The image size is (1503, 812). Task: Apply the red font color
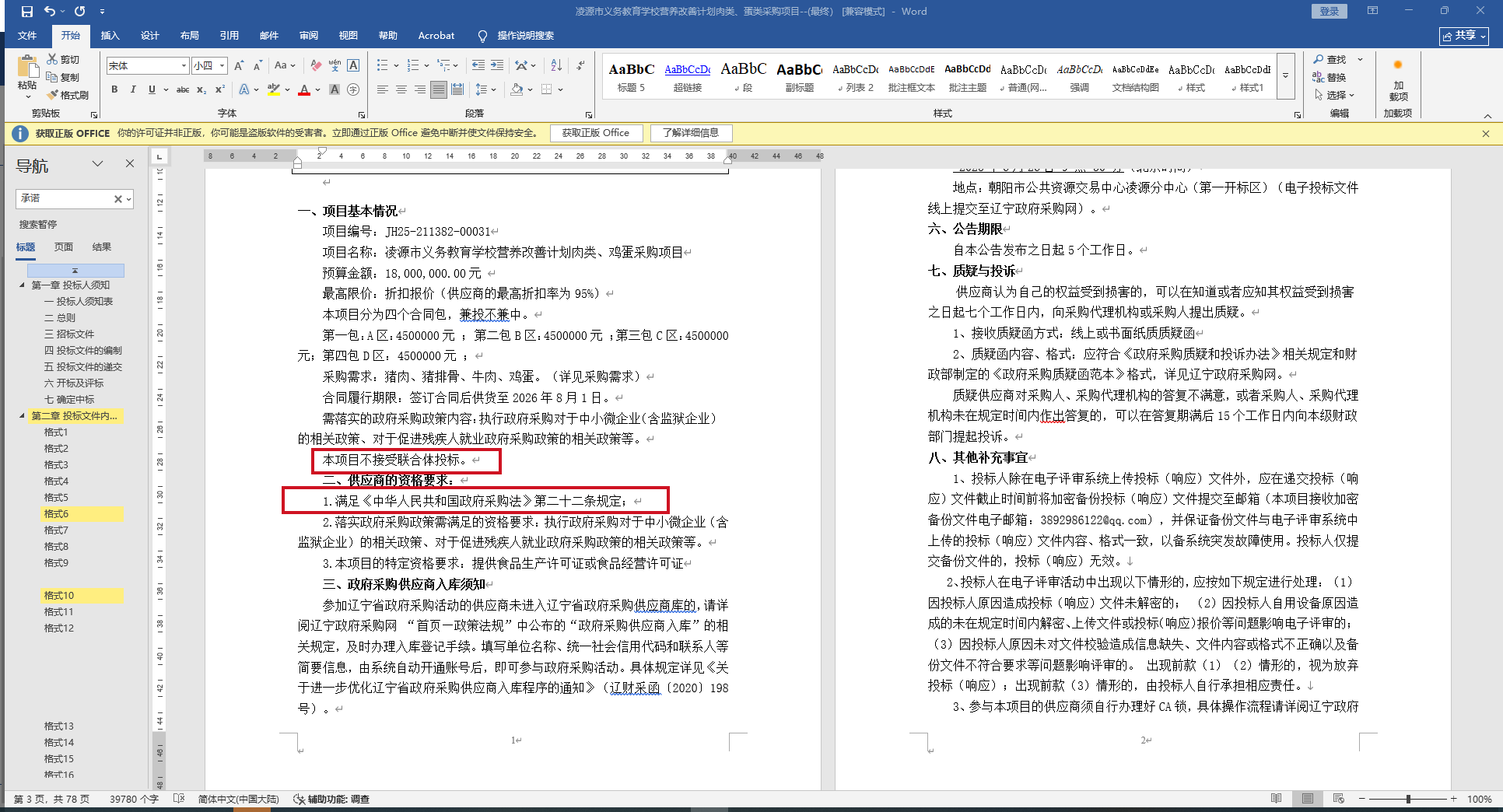click(304, 89)
